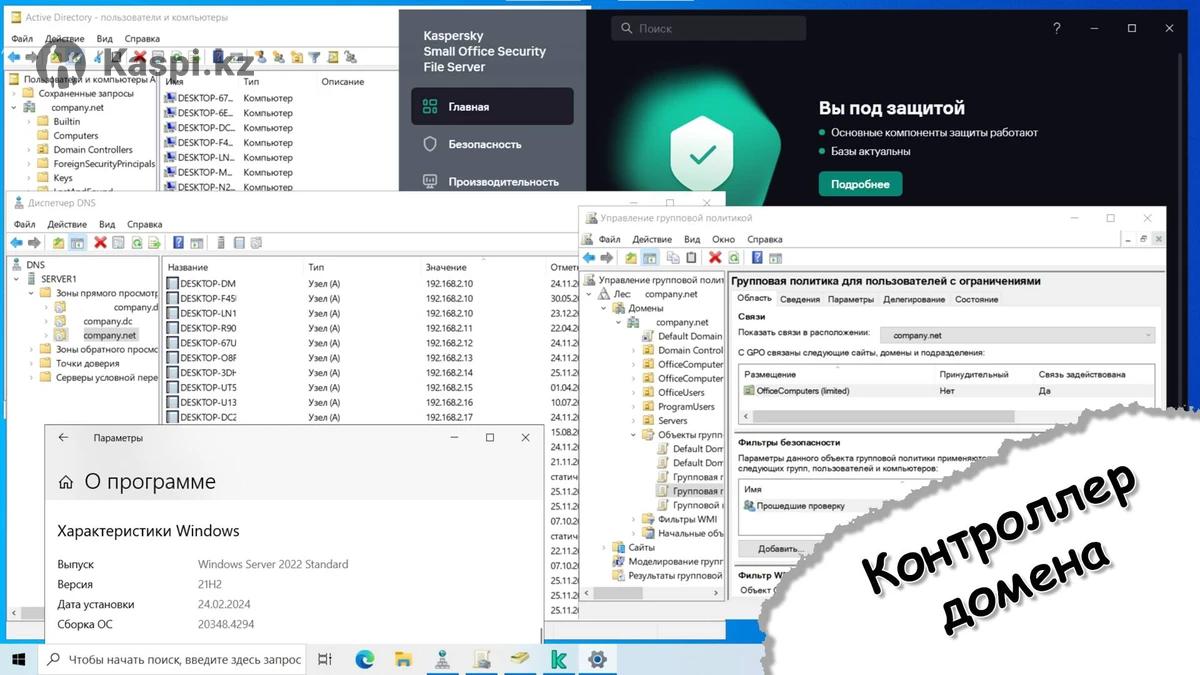1200x675 pixels.
Task: Click the Подробнее button in Kaspersky
Action: [860, 184]
